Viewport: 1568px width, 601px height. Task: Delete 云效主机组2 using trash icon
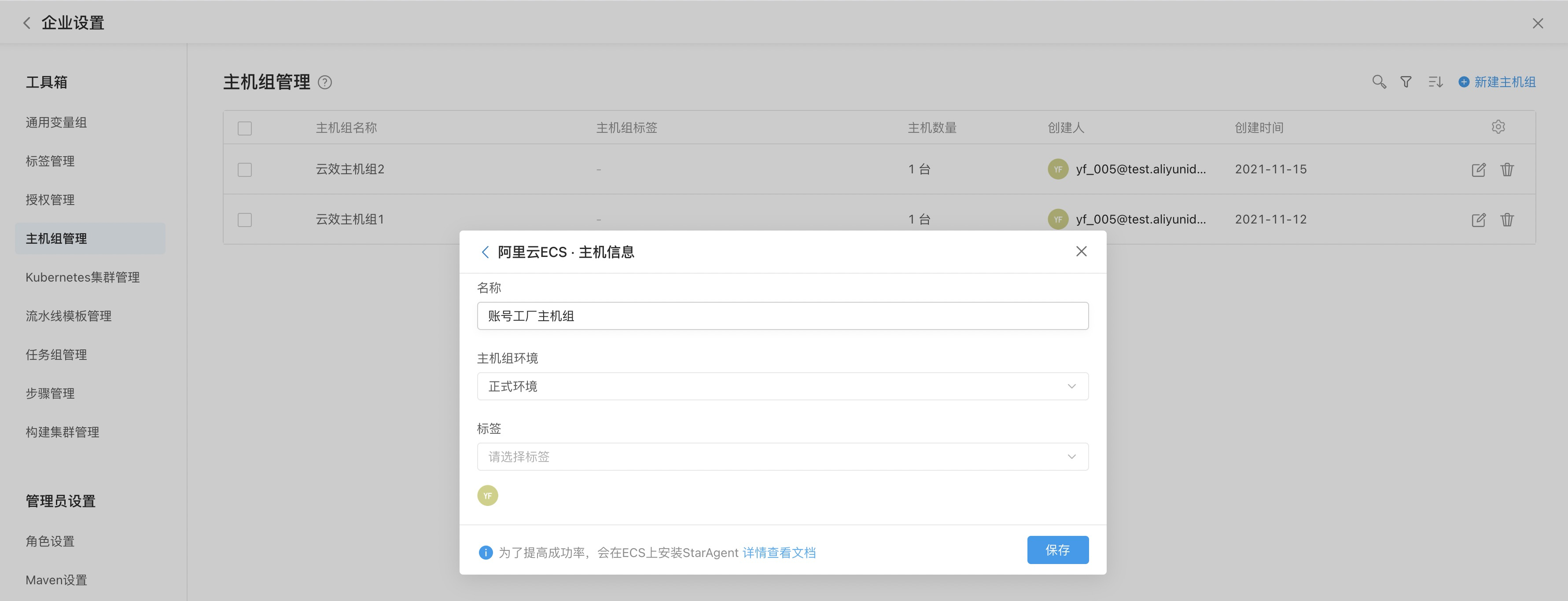(1506, 170)
